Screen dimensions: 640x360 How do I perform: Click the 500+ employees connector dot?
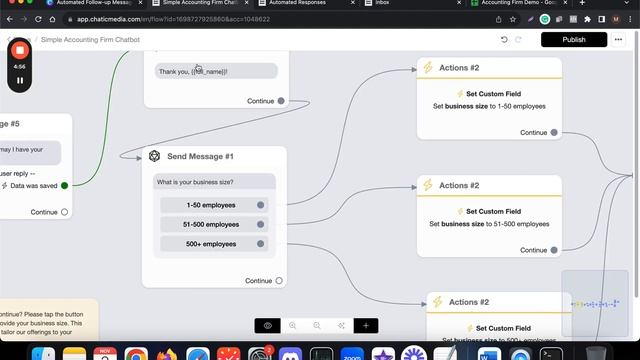tap(260, 244)
